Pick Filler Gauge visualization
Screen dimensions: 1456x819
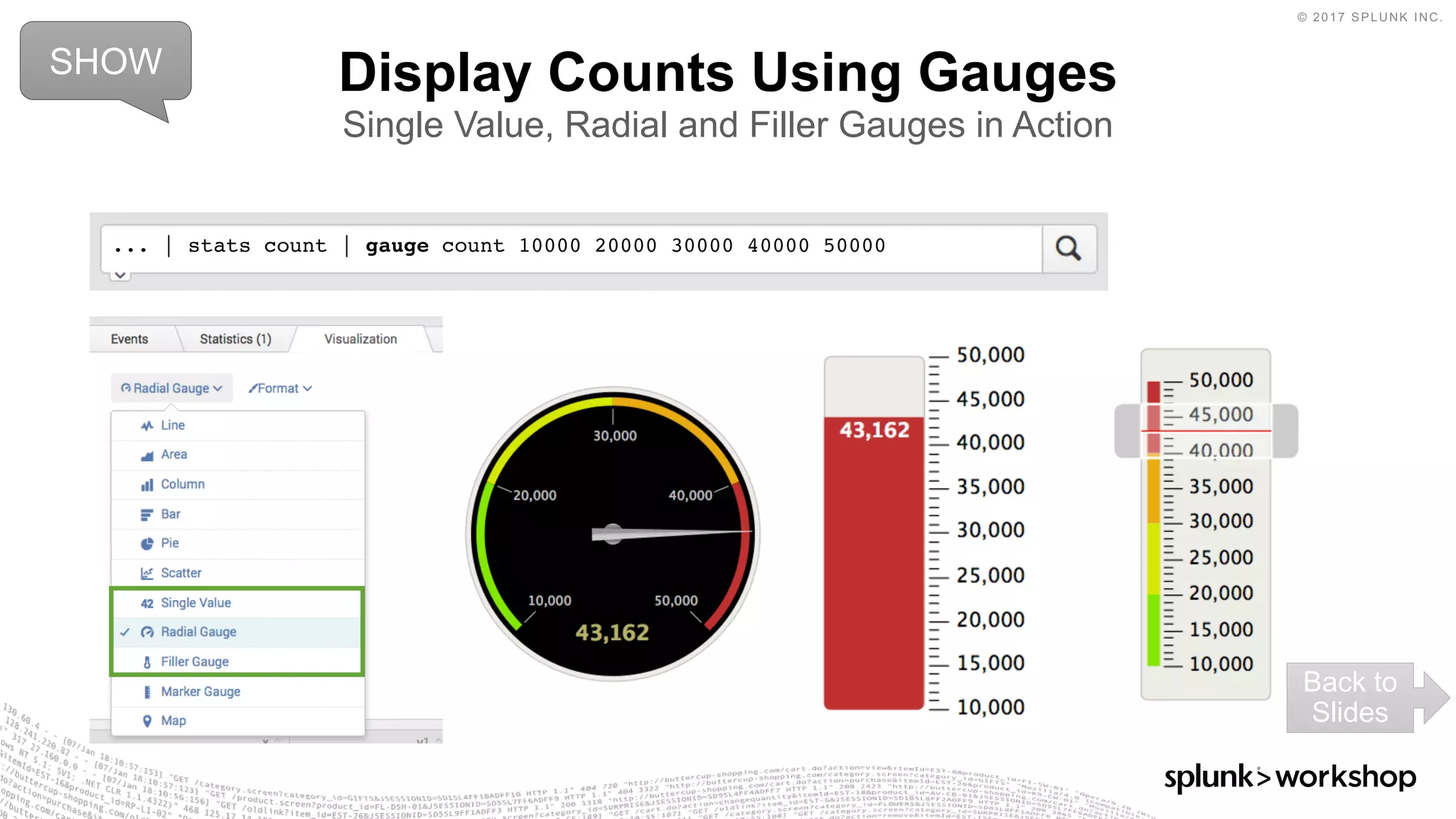click(x=238, y=662)
